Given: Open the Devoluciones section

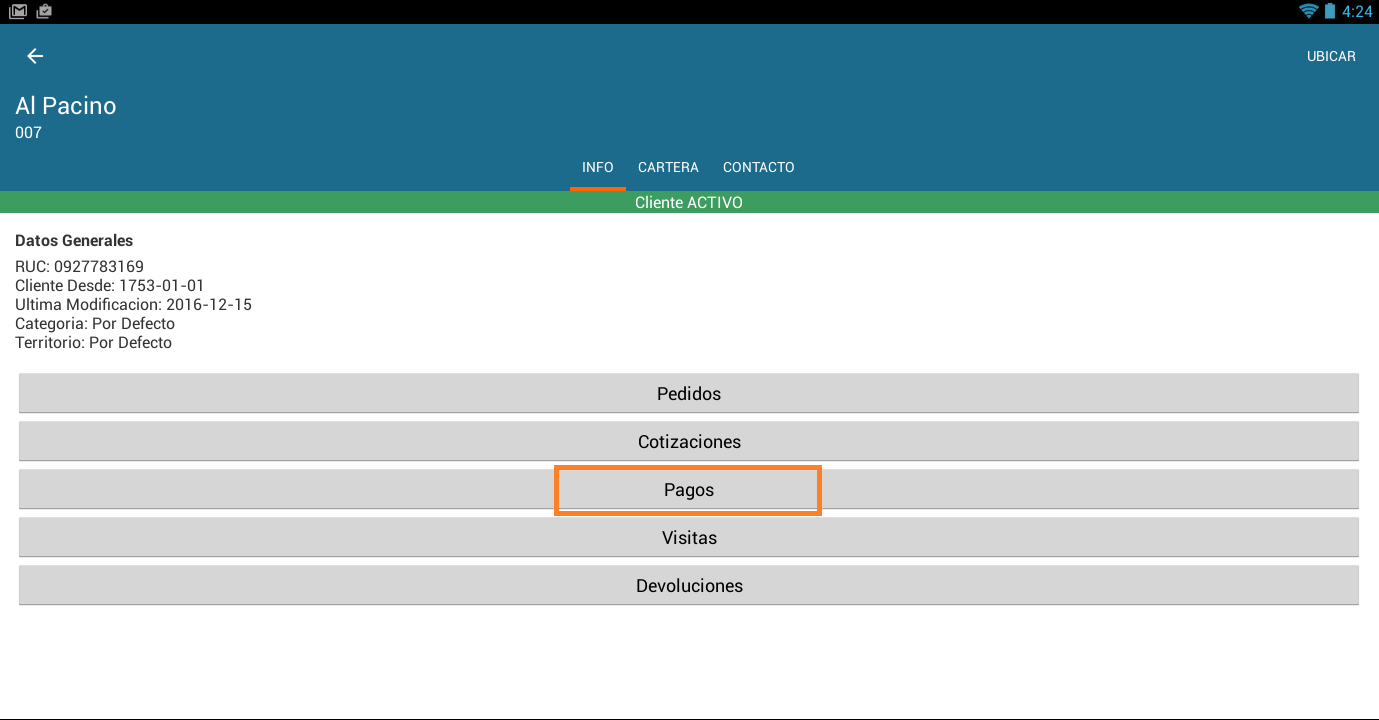Looking at the screenshot, I should (689, 585).
